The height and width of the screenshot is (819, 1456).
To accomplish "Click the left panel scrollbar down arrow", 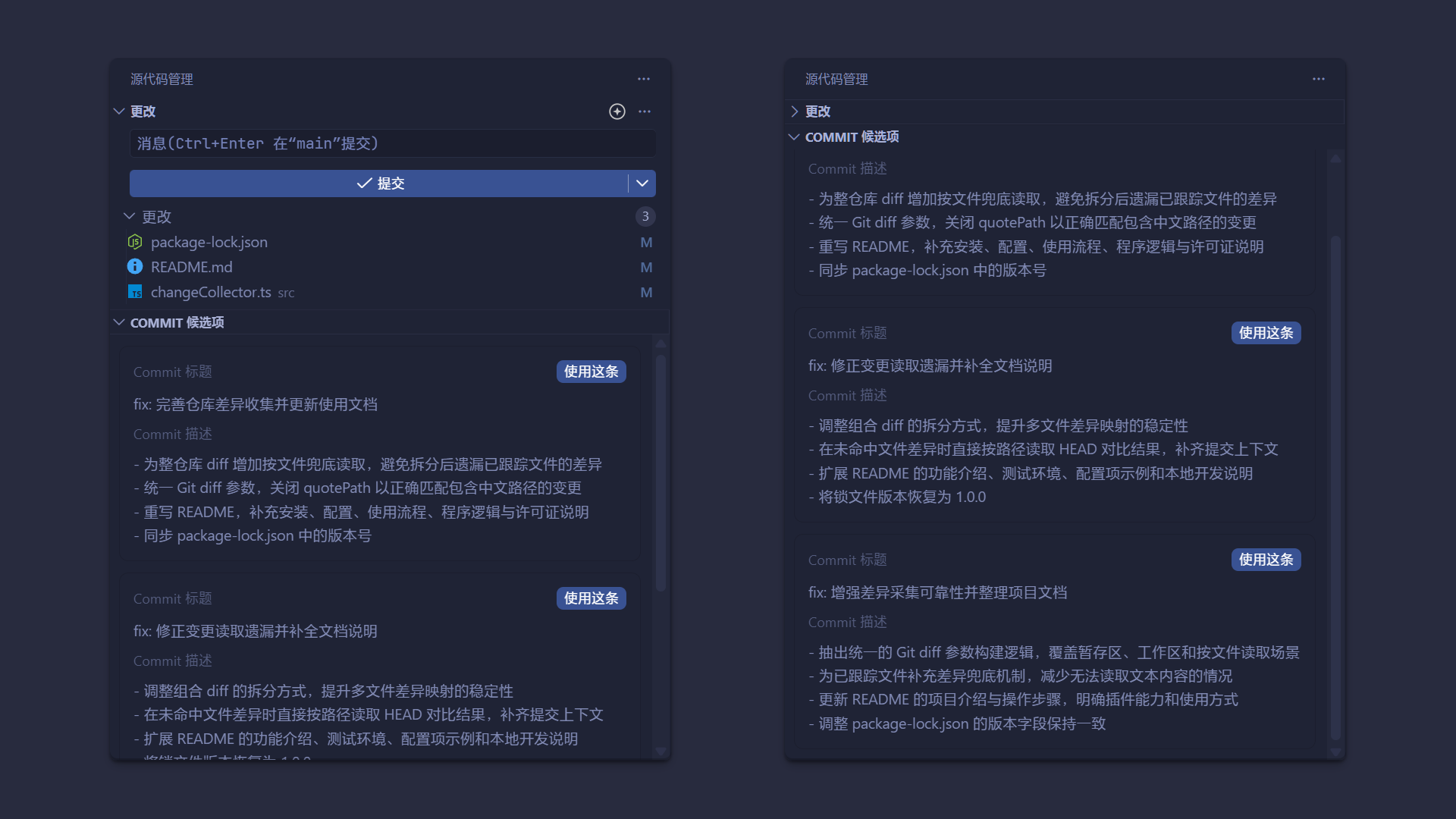I will [x=661, y=752].
